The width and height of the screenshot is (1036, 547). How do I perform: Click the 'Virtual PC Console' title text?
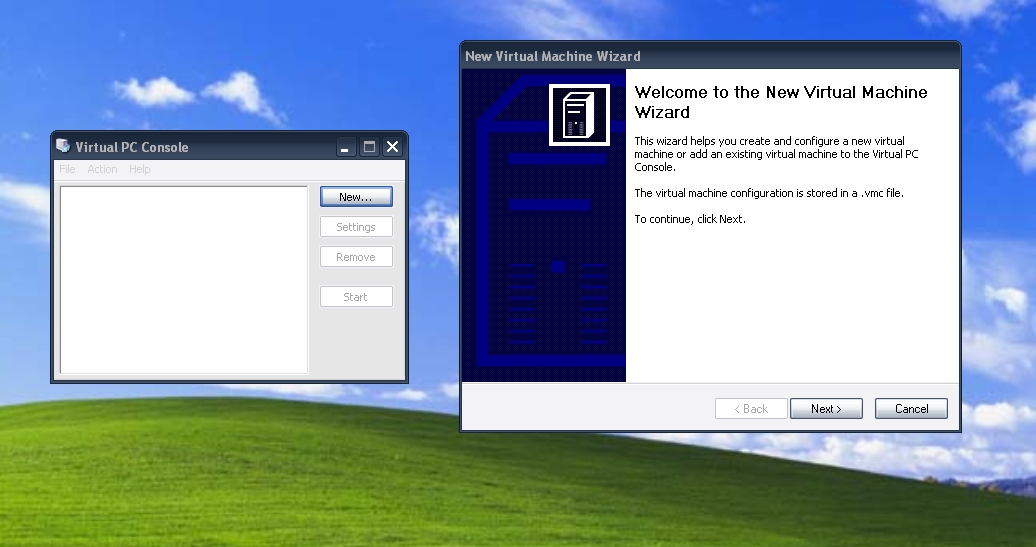(x=131, y=147)
